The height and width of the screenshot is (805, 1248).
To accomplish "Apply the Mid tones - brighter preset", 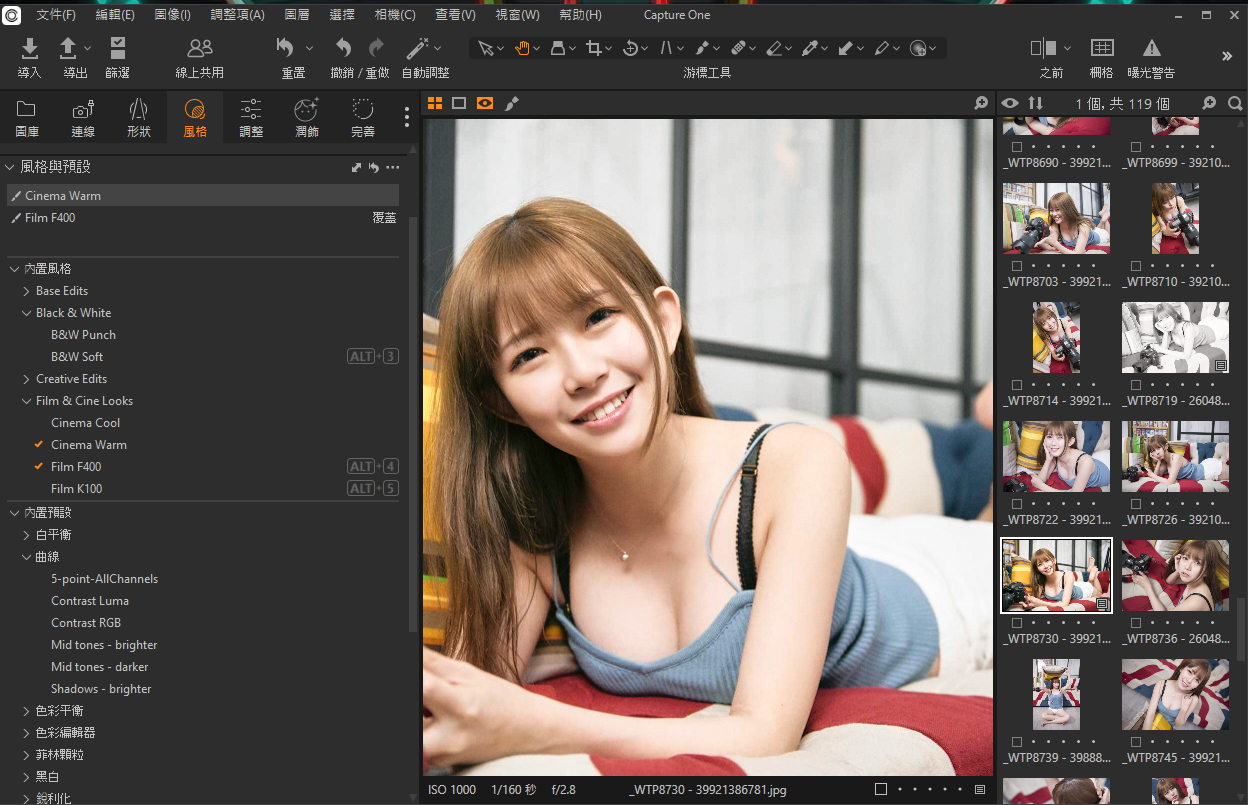I will 104,645.
